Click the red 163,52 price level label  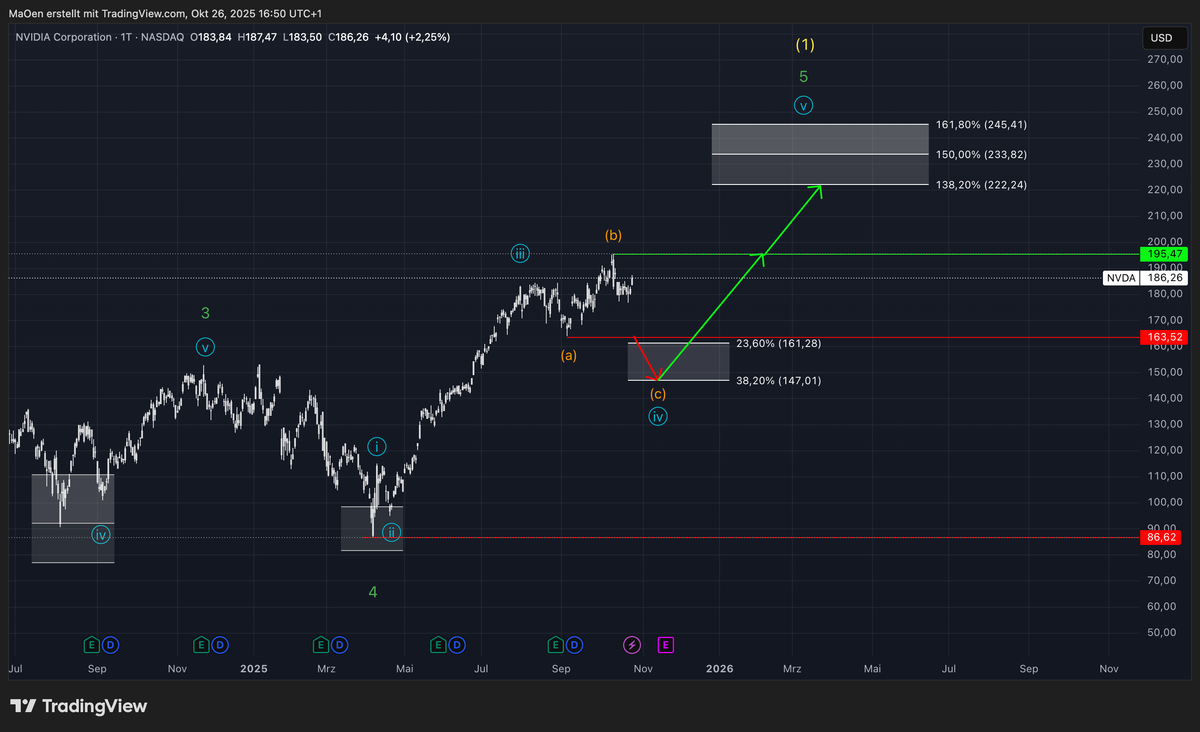(x=1163, y=337)
